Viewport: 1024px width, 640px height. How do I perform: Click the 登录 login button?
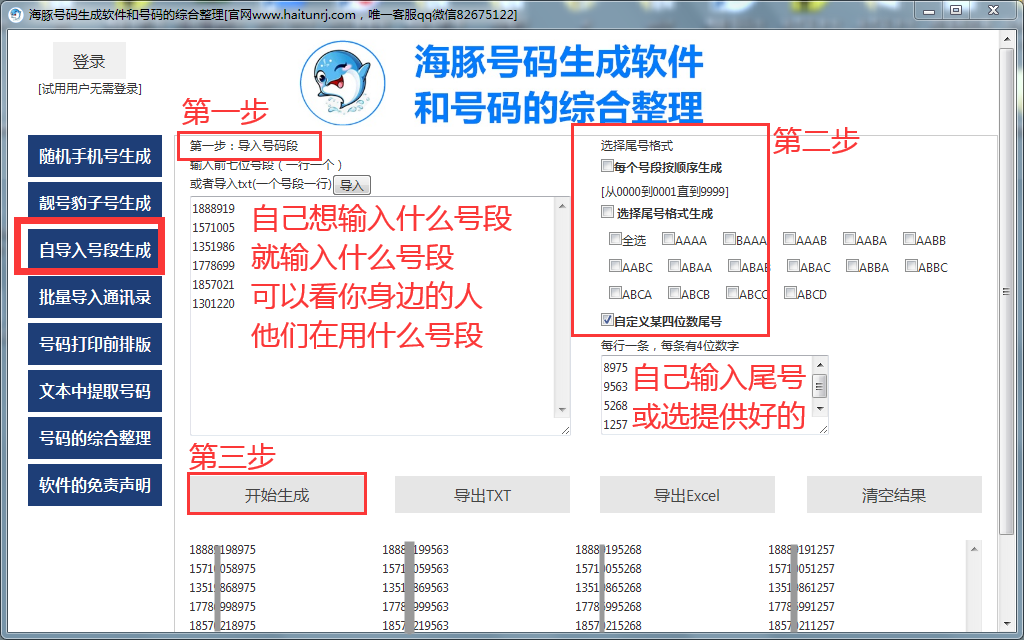(89, 62)
